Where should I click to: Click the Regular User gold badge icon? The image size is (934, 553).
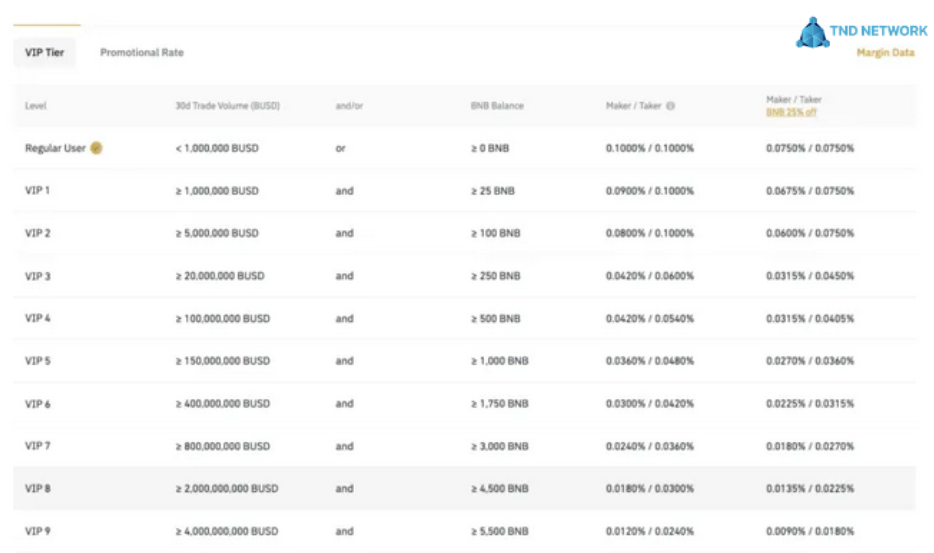(96, 148)
